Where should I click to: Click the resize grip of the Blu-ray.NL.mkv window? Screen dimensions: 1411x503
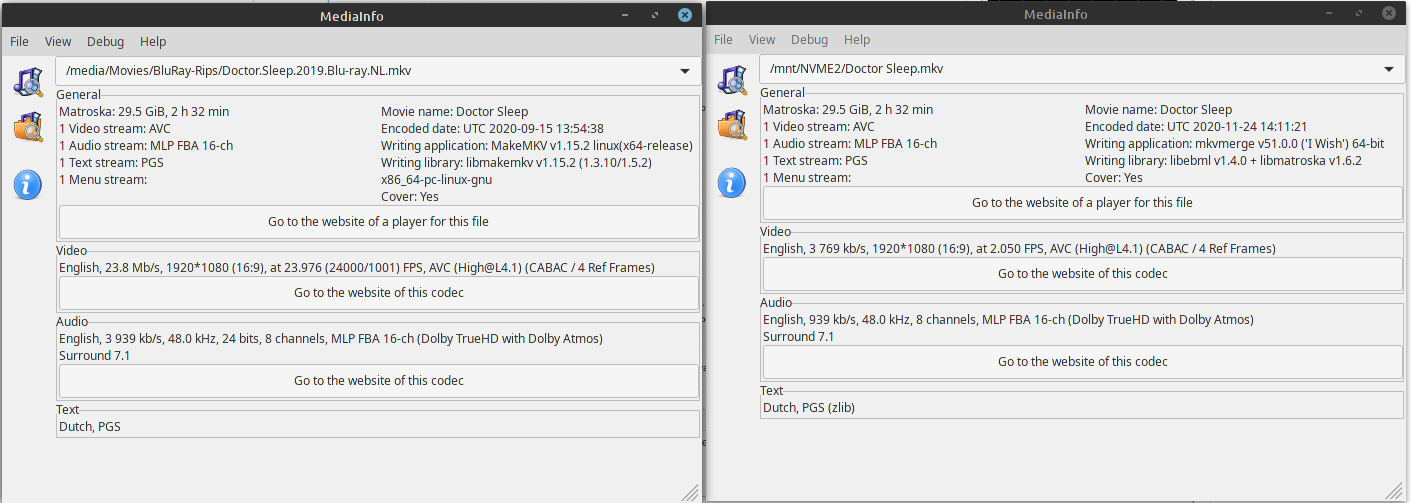(691, 492)
